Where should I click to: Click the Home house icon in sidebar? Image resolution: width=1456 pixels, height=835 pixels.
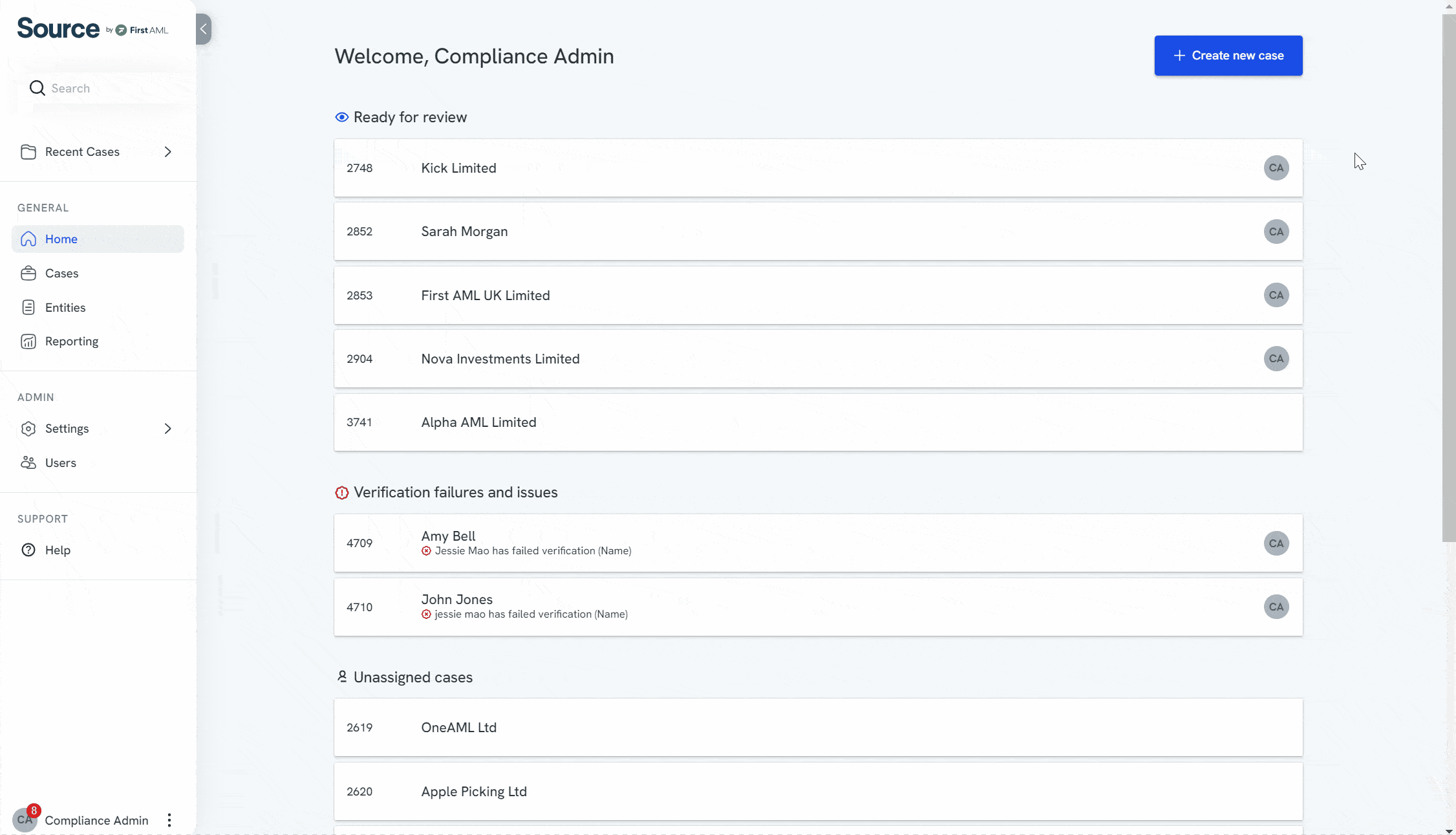(28, 239)
